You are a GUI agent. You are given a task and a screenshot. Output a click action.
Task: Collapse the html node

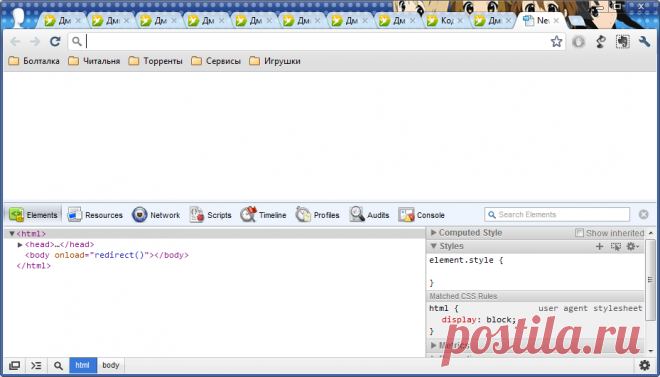[12, 234]
